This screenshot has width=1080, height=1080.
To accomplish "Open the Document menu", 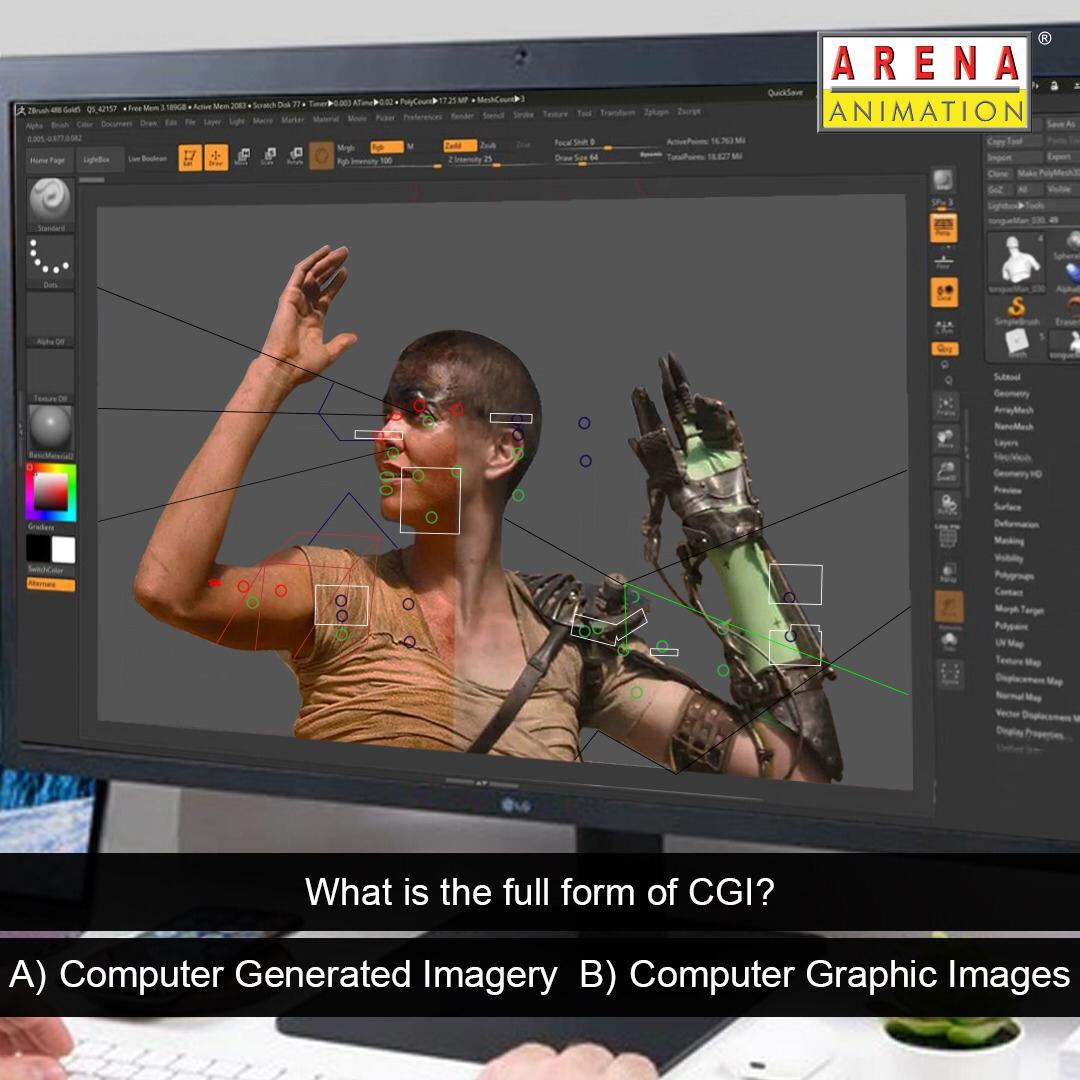I will pos(116,124).
